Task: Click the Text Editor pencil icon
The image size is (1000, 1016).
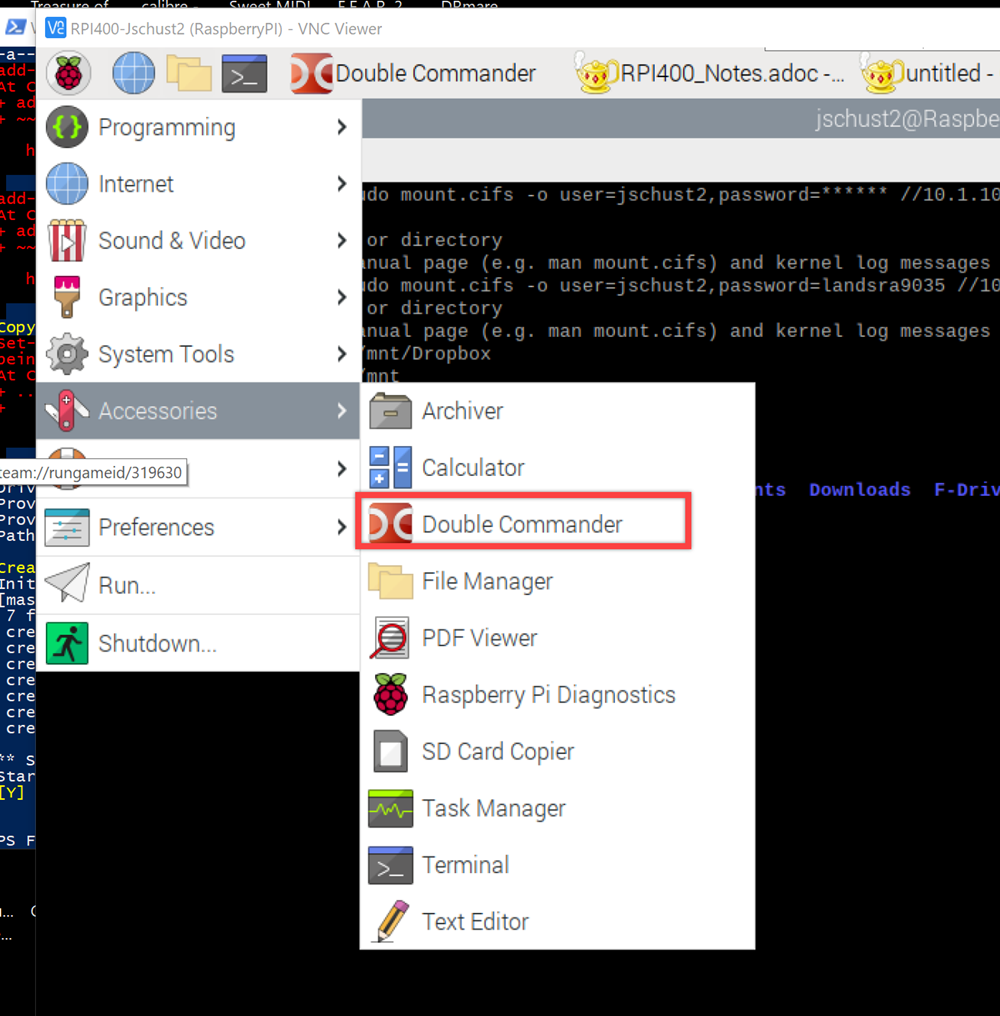Action: [x=391, y=921]
